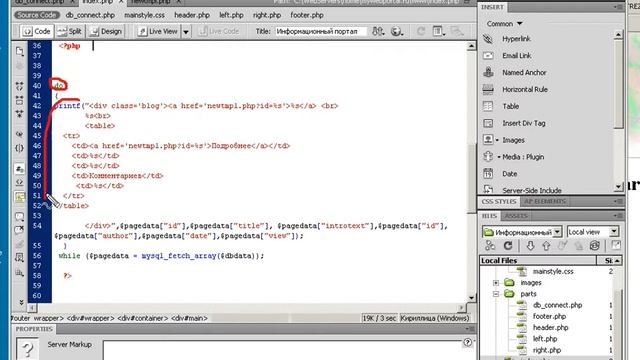The height and width of the screenshot is (360, 640).
Task: Click Open Documents icon in coding toolbar
Action: 20,51
